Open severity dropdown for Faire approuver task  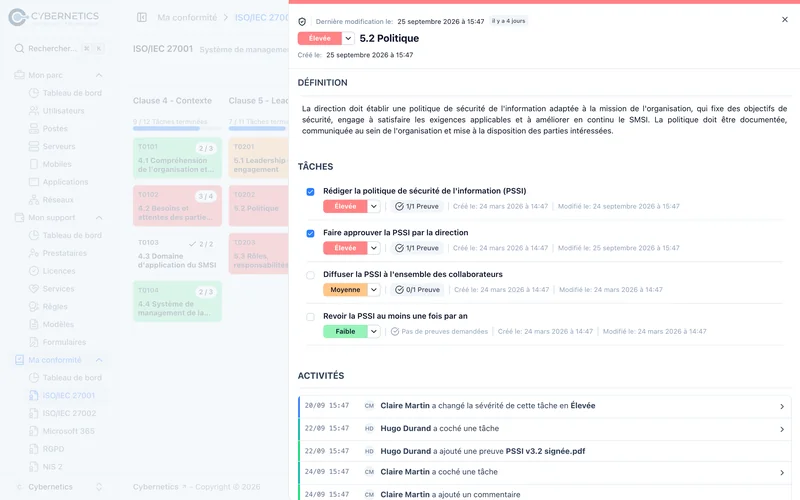(x=373, y=248)
